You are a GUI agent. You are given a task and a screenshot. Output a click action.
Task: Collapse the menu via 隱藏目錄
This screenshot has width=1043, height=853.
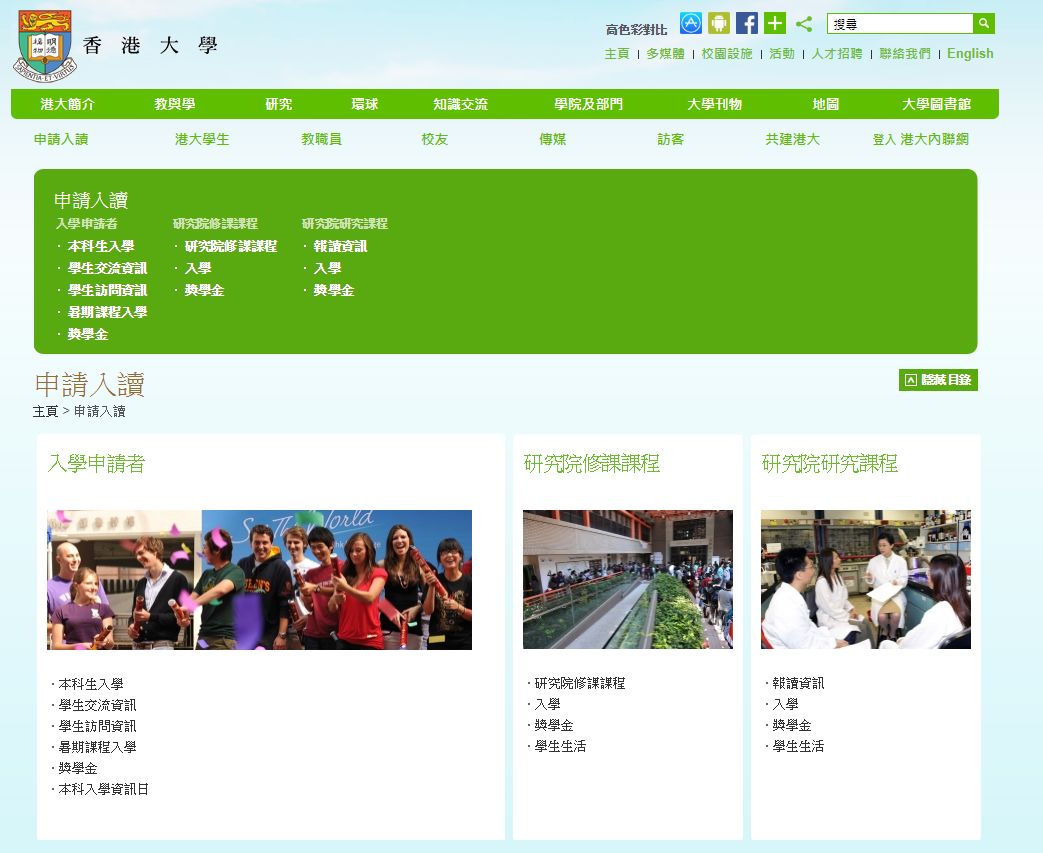pos(945,379)
